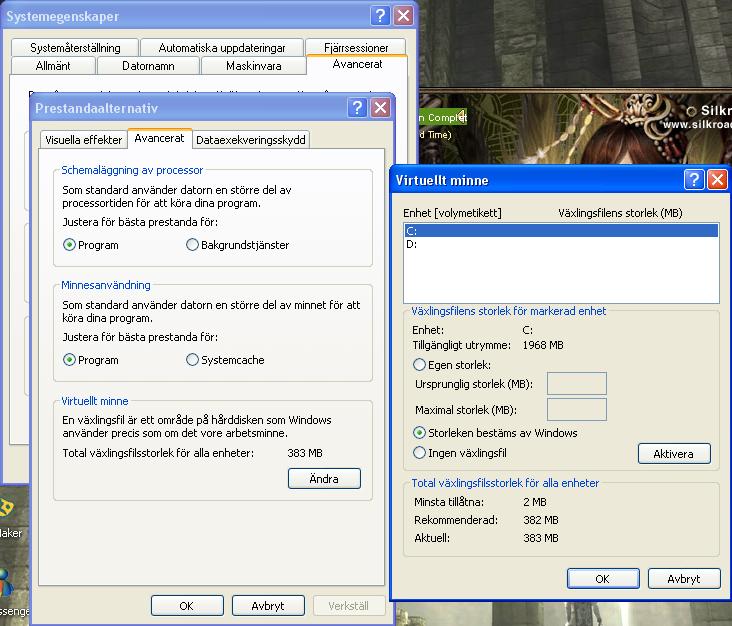
Task: Switch to the Visuella effekter tab
Action: 84,140
